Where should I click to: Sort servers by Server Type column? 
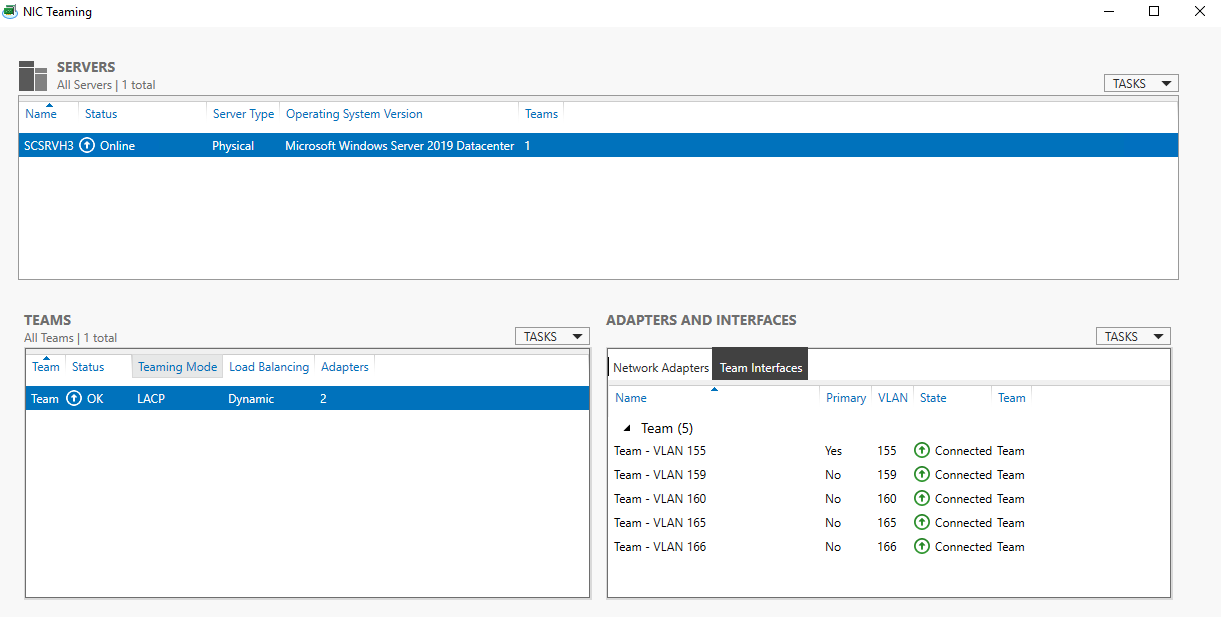coord(243,114)
